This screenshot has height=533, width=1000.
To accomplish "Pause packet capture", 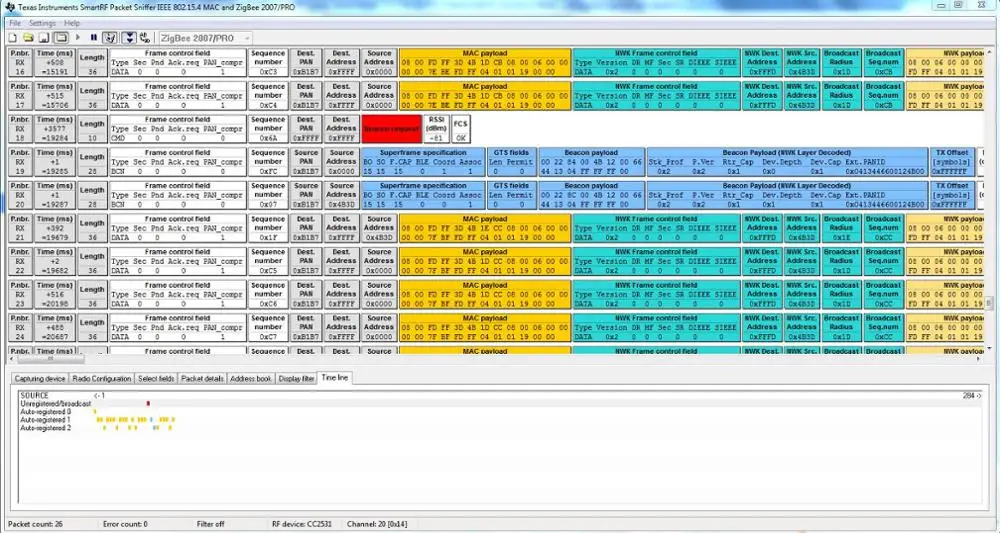I will point(93,38).
